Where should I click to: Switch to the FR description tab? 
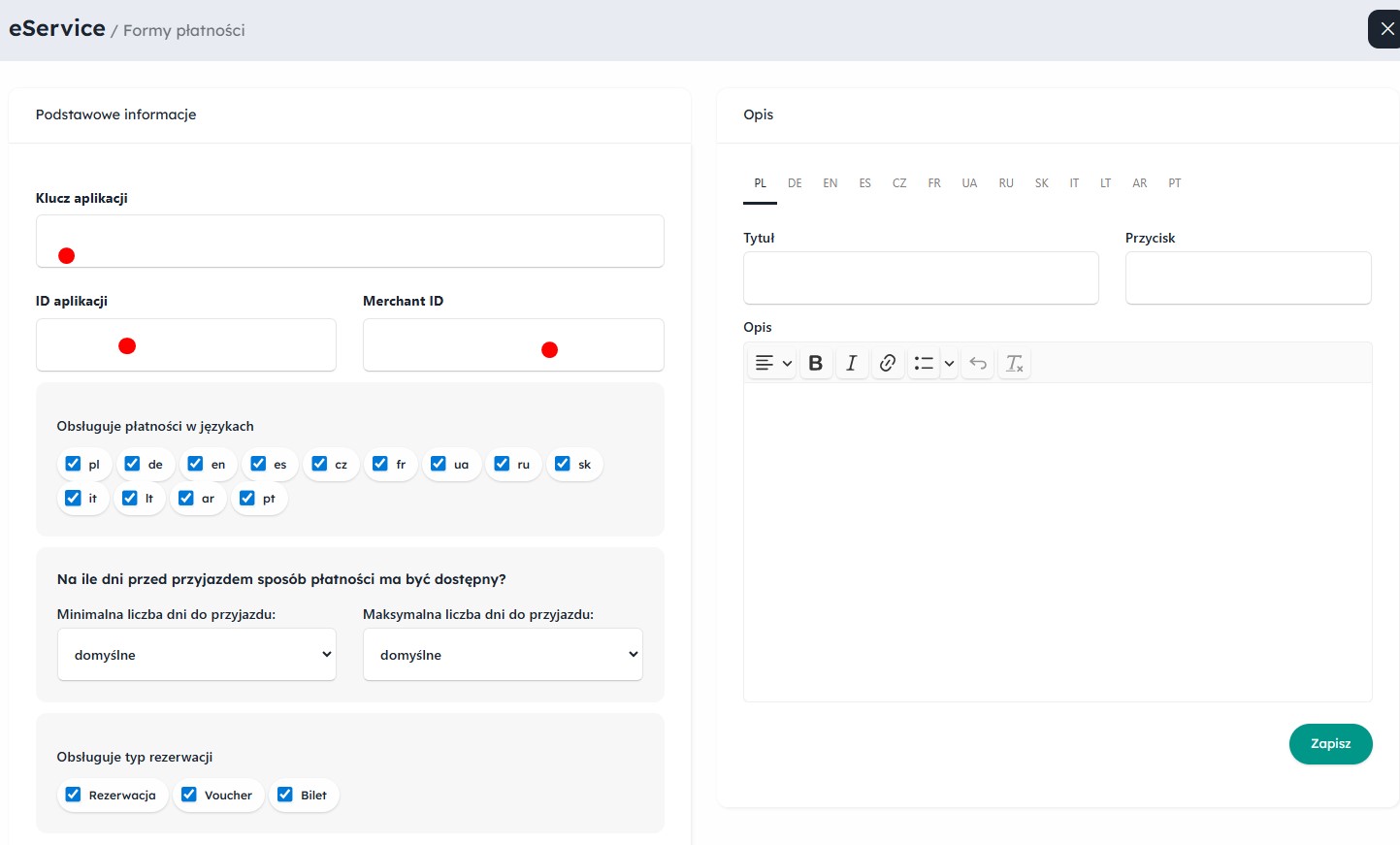coord(934,183)
